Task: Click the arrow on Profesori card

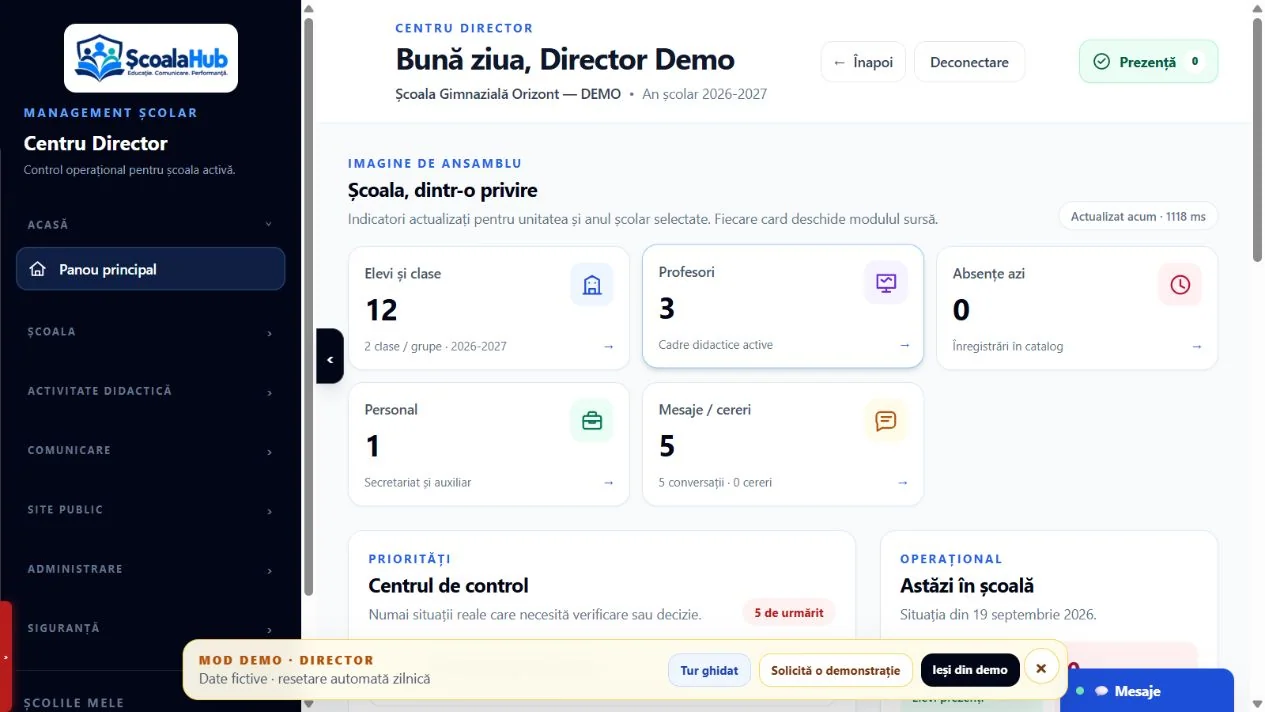Action: click(x=904, y=345)
